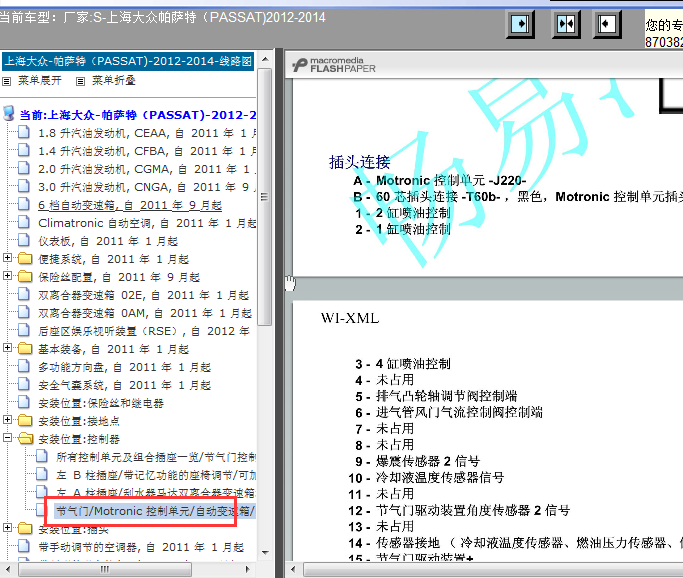The height and width of the screenshot is (578, 683).
Task: Open 1.4 升汽油发动机 CFBA document
Action: pyautogui.click(x=147, y=151)
